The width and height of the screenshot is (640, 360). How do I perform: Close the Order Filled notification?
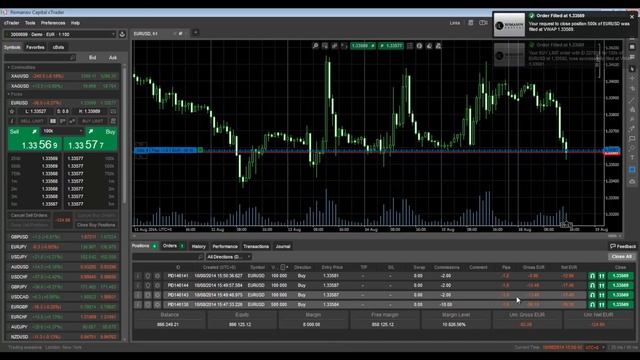(632, 16)
